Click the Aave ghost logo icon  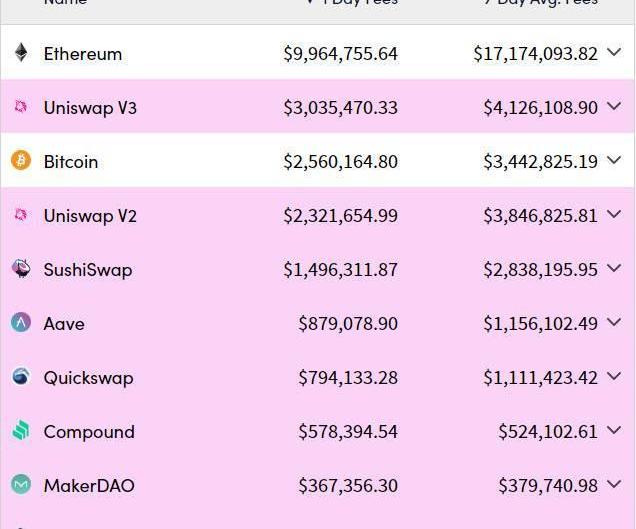point(21,323)
